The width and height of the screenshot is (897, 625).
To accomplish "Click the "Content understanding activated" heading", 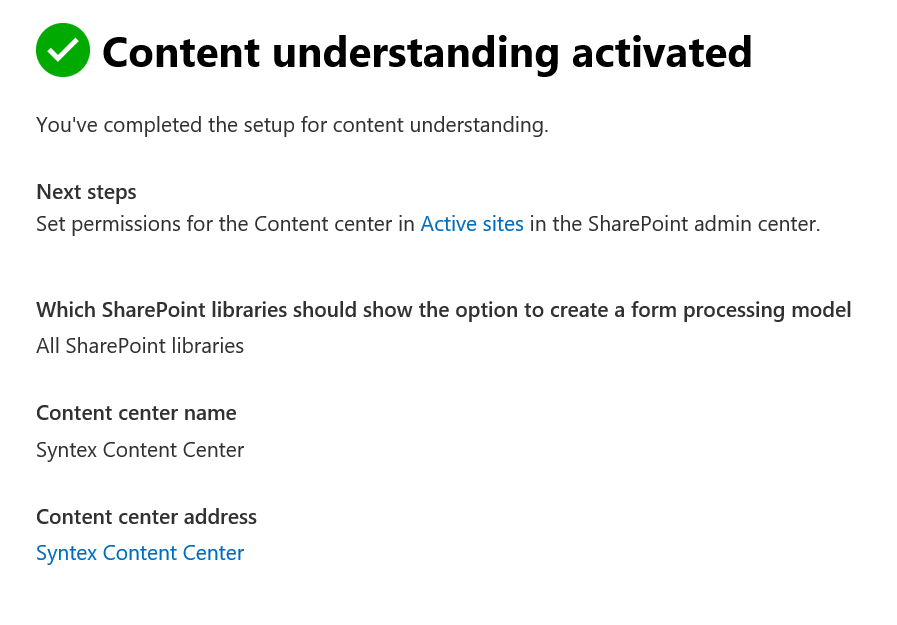I will pyautogui.click(x=427, y=52).
